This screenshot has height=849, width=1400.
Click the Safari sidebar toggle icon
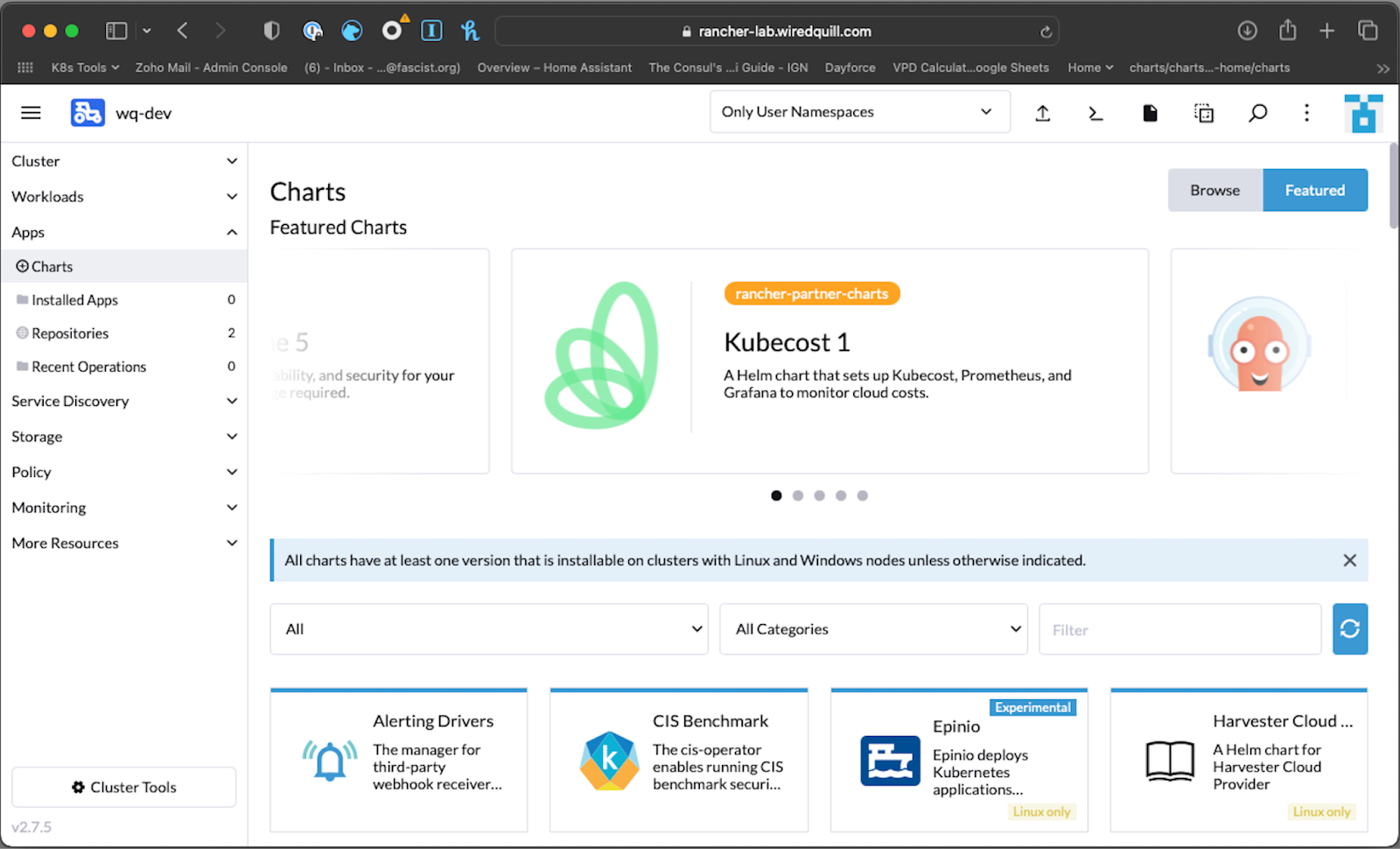pyautogui.click(x=116, y=31)
